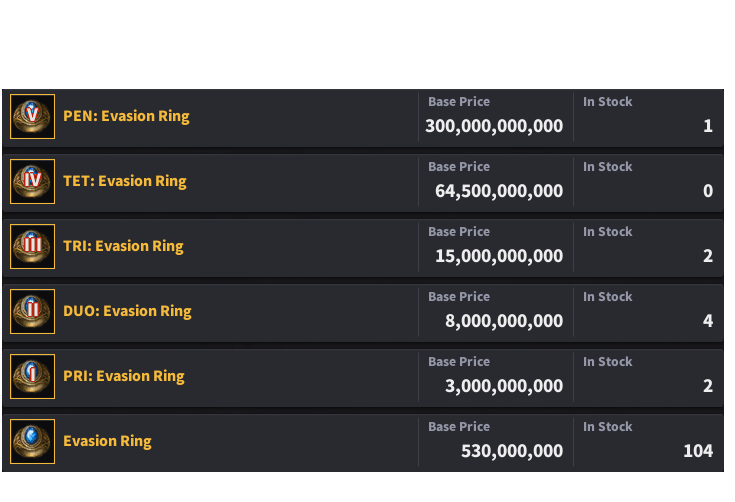Click the 300,000,000,000 base price
735x502 pixels.
tap(494, 126)
